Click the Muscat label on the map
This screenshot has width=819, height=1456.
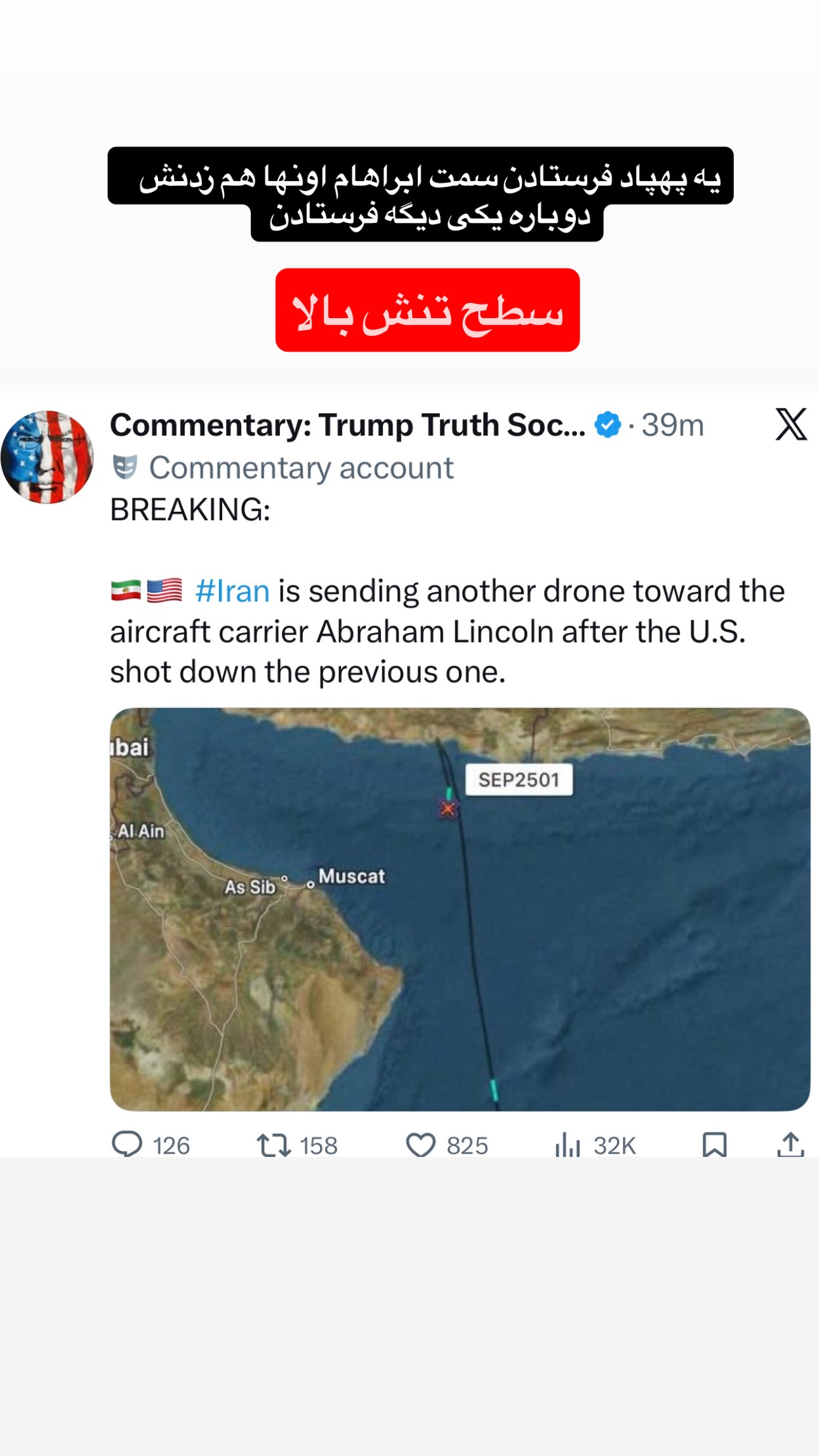click(351, 876)
